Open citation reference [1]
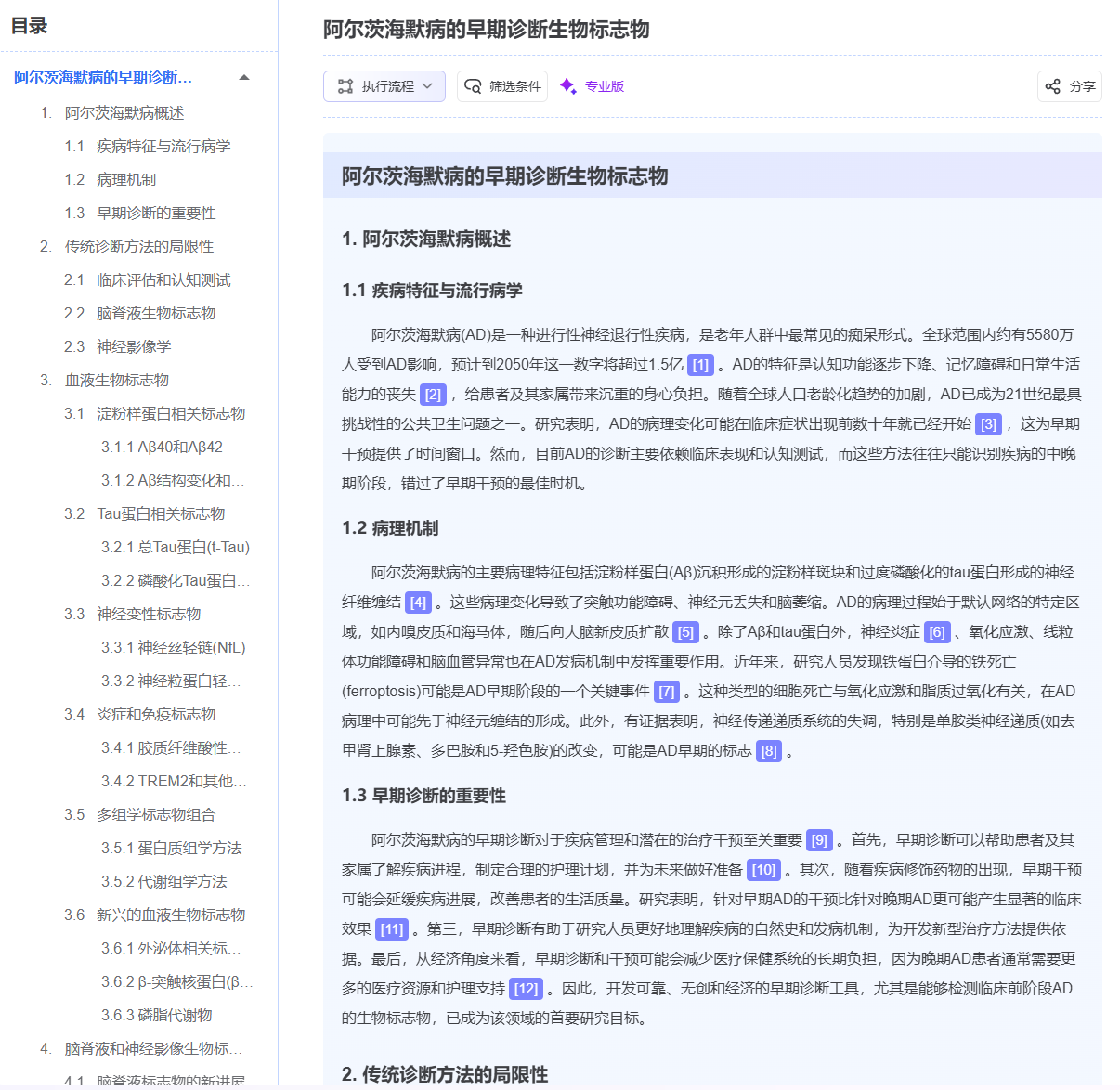The height and width of the screenshot is (1090, 1120). [700, 365]
